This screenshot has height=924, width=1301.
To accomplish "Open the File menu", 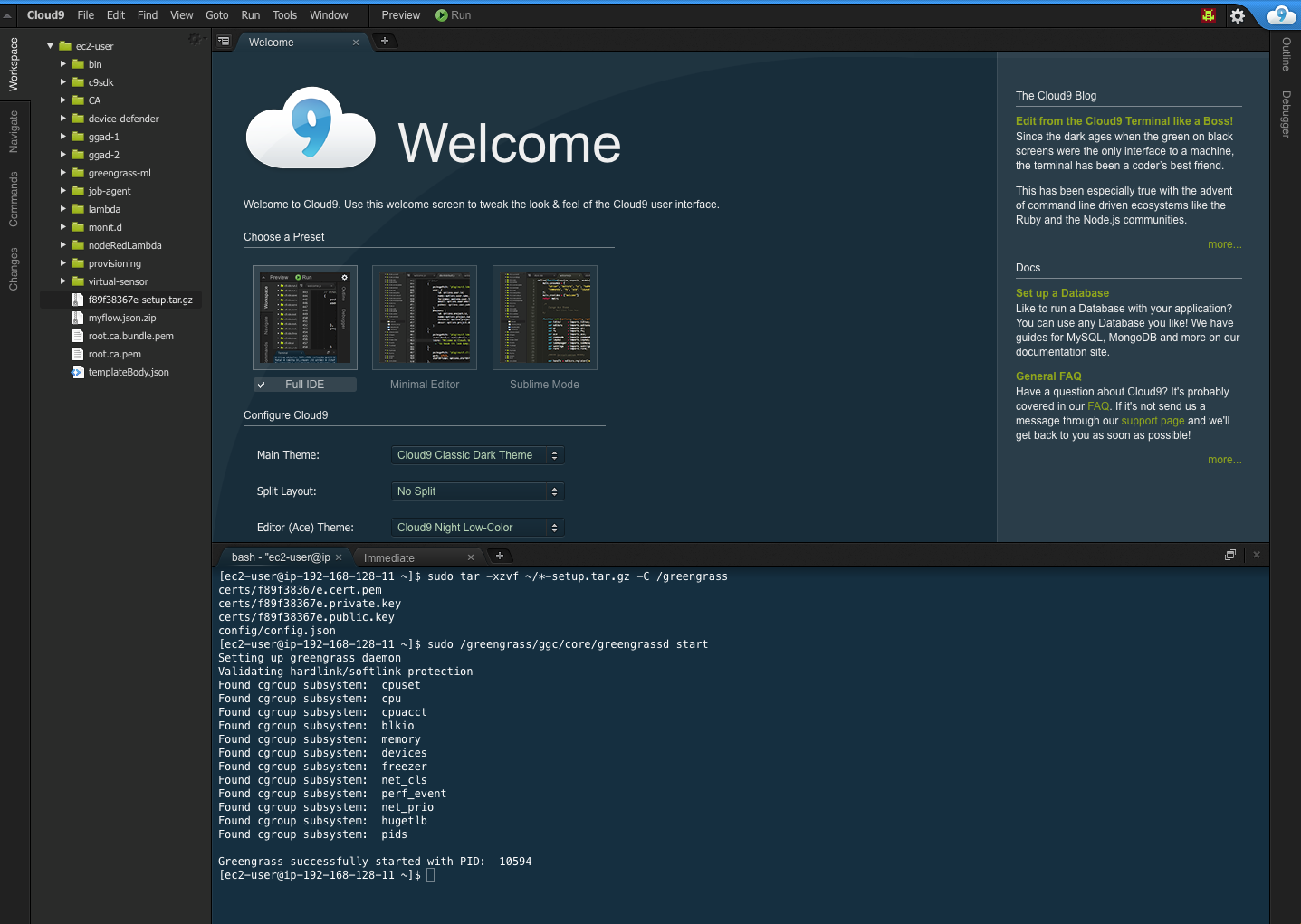I will pyautogui.click(x=86, y=15).
